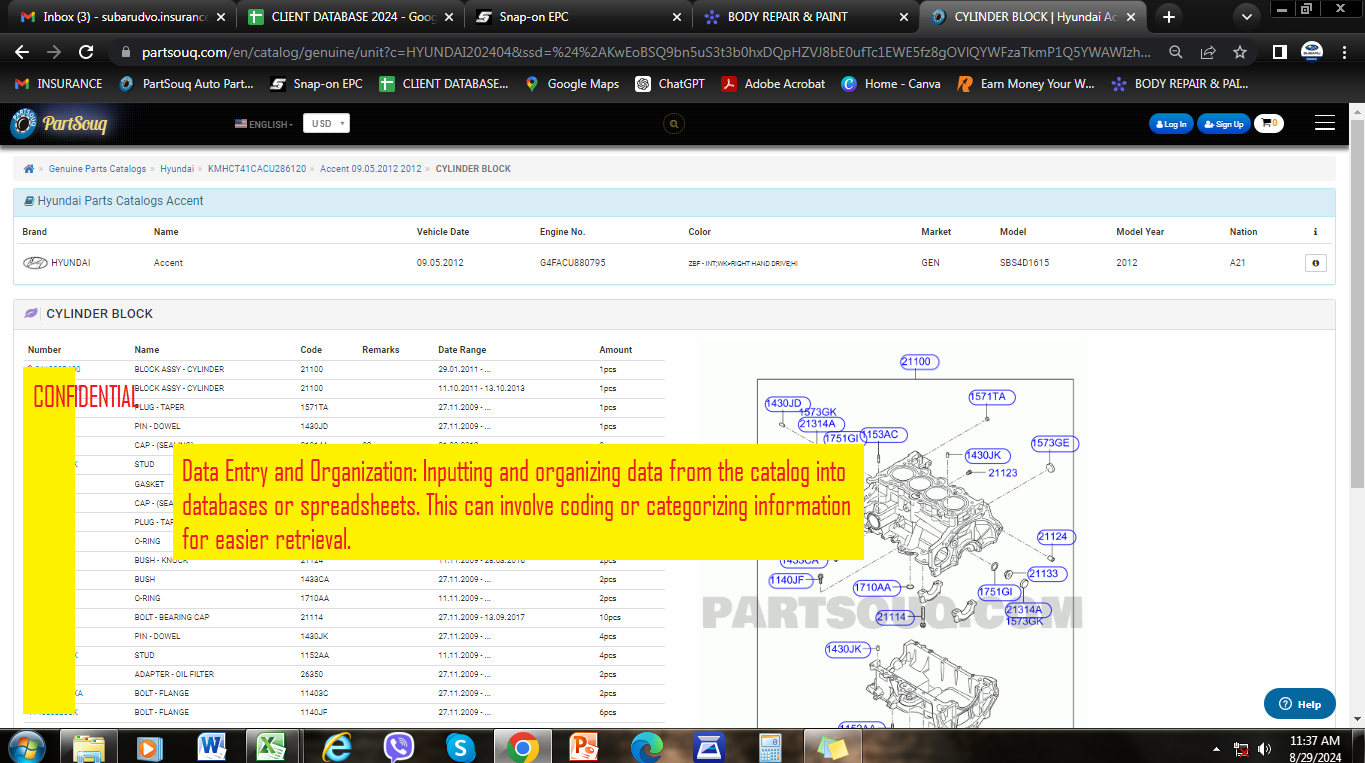The height and width of the screenshot is (763, 1365).
Task: Open Internet Explorer from the taskbar
Action: [x=338, y=747]
